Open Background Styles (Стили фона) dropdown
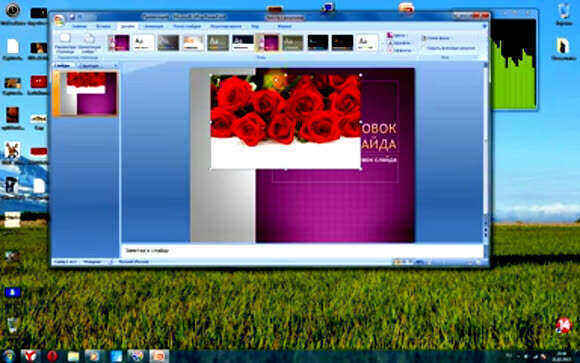The image size is (580, 363). (436, 38)
